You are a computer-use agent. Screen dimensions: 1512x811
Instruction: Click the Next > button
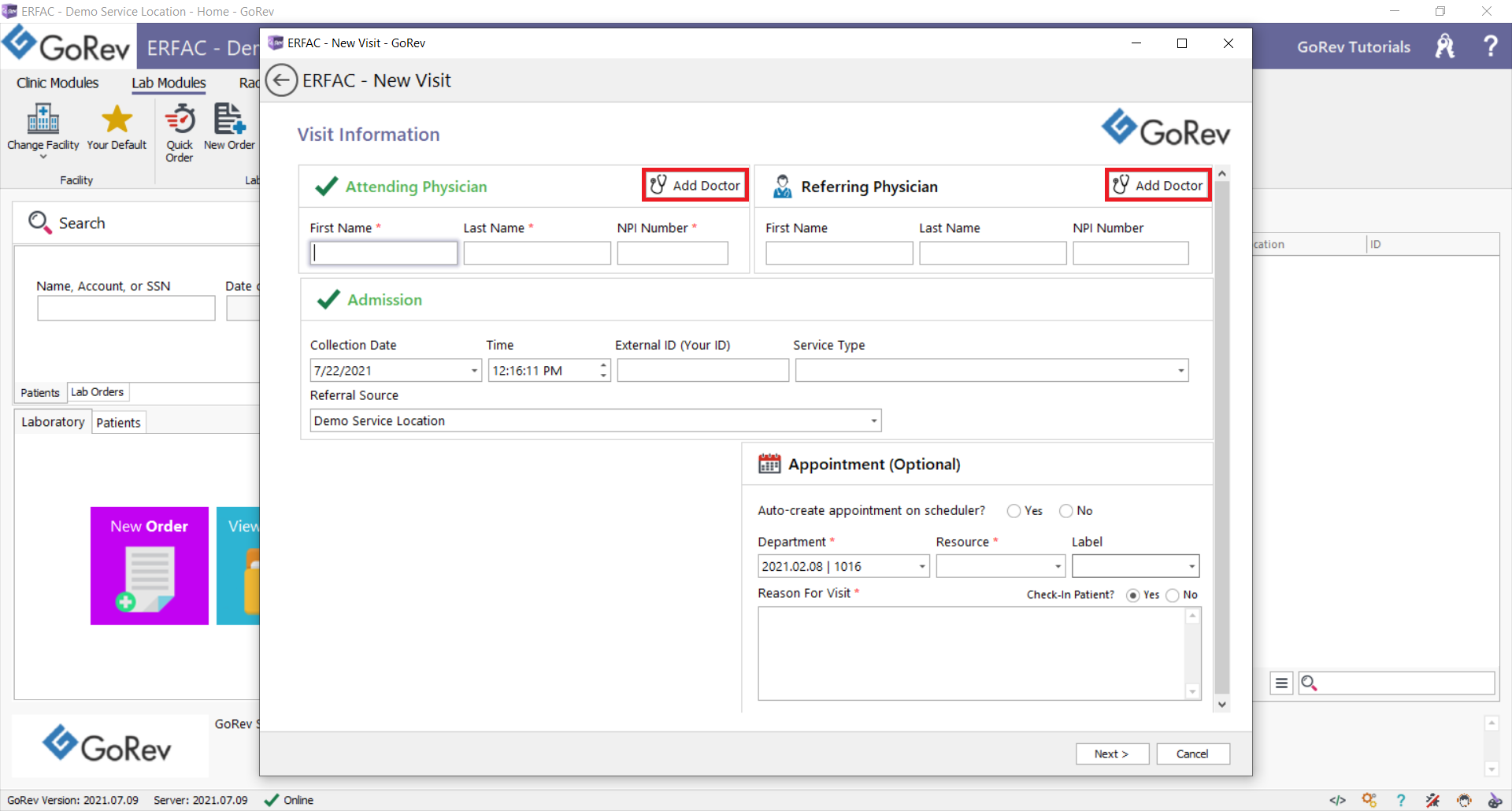coord(1112,754)
